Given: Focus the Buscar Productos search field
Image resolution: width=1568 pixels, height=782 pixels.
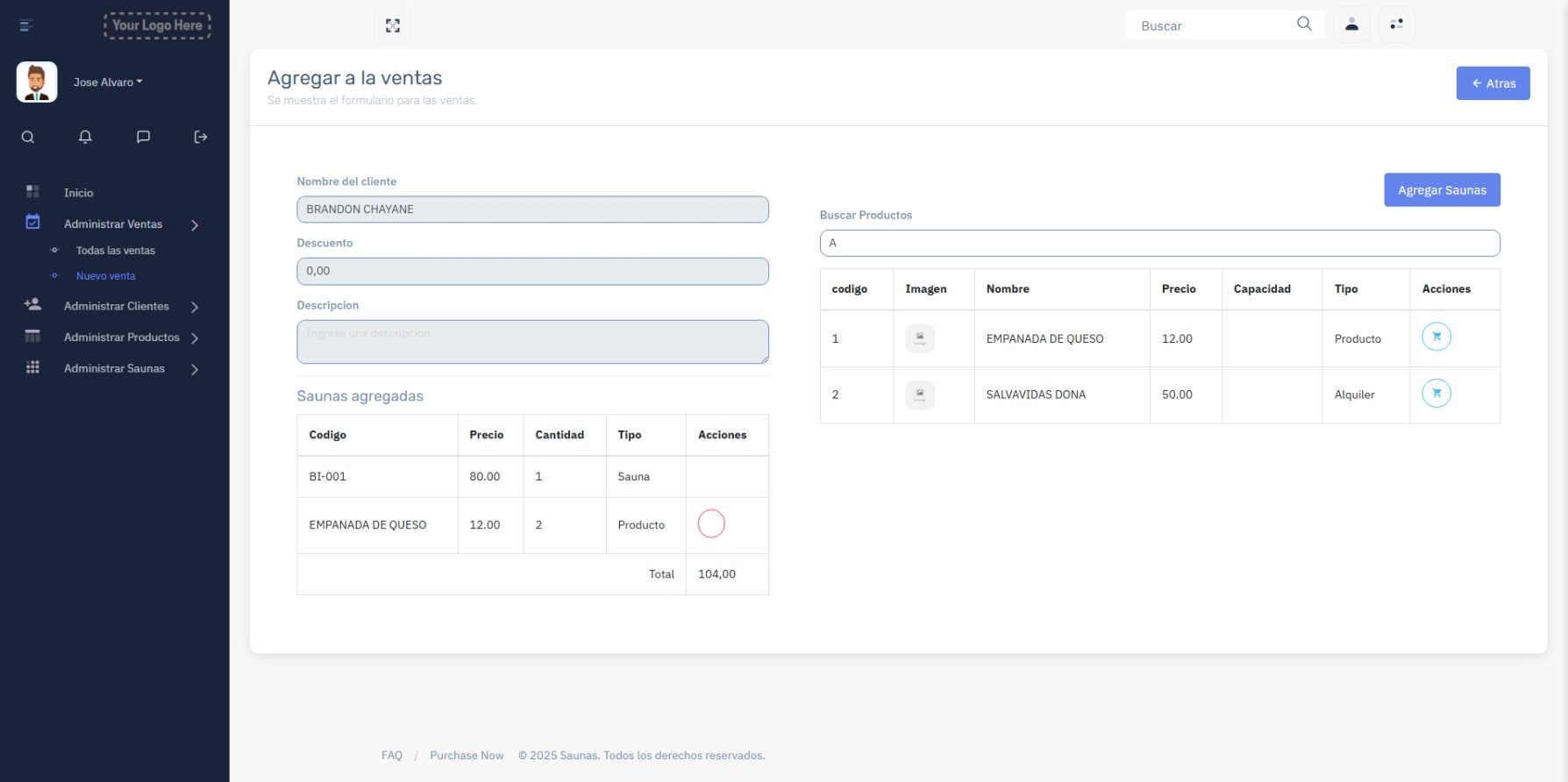Looking at the screenshot, I should [x=1159, y=244].
